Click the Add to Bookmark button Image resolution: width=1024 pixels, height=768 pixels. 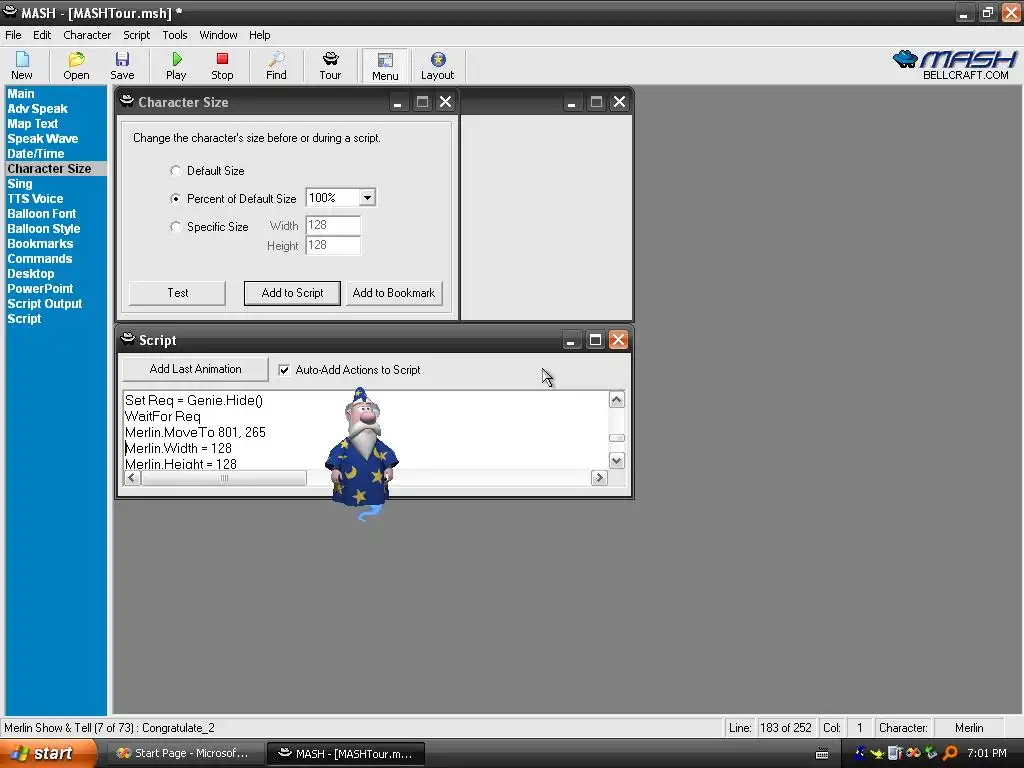[394, 293]
